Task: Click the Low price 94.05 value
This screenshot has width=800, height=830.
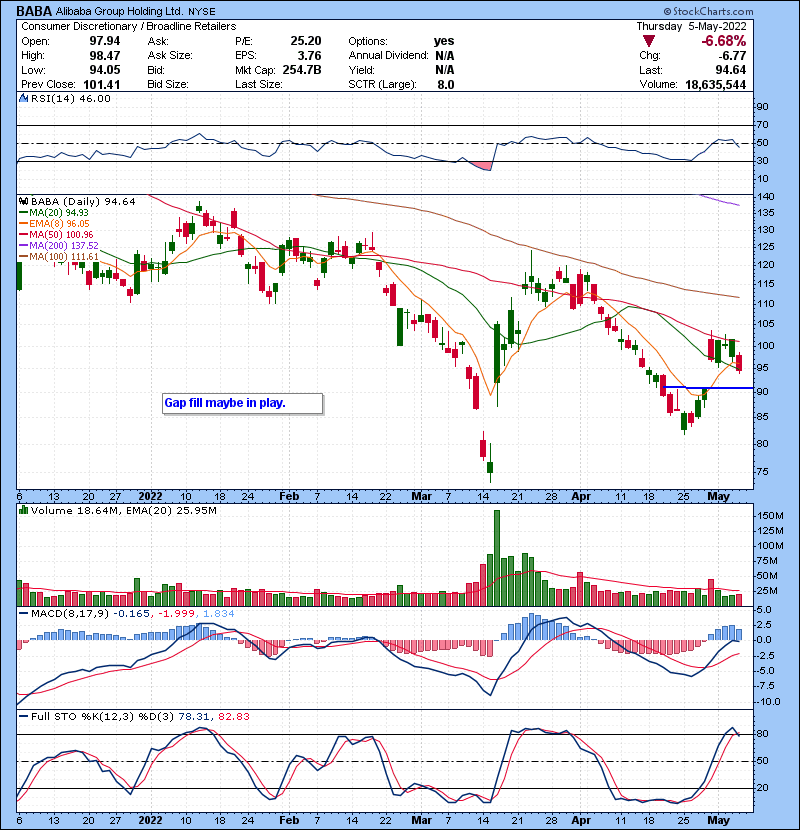Action: pyautogui.click(x=105, y=70)
